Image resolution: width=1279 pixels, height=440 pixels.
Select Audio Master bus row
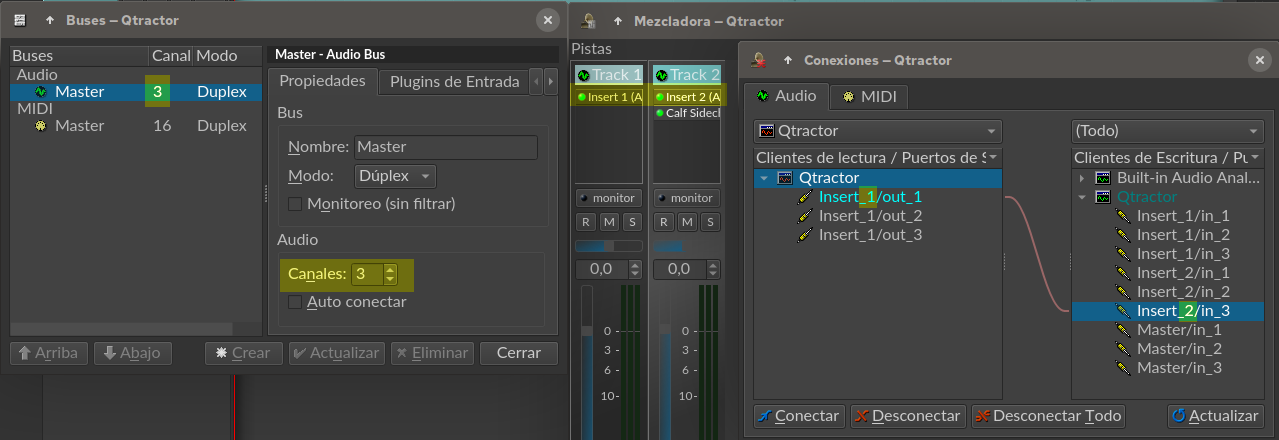(x=136, y=92)
